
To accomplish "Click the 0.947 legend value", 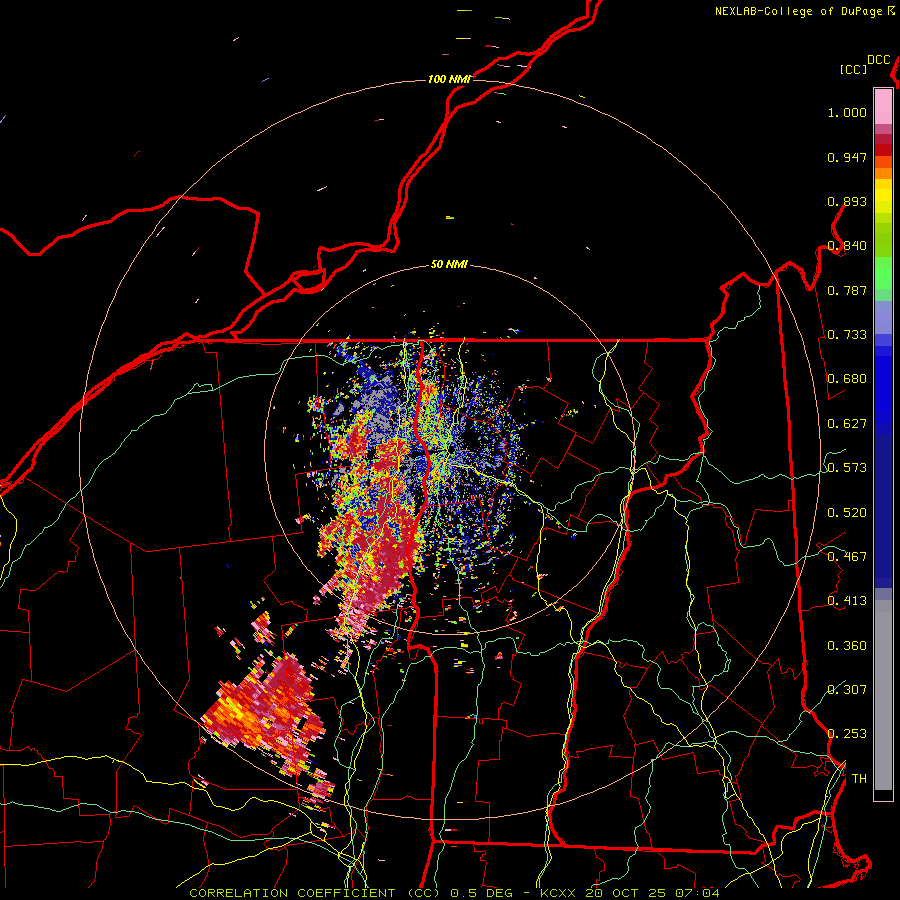I will [847, 157].
